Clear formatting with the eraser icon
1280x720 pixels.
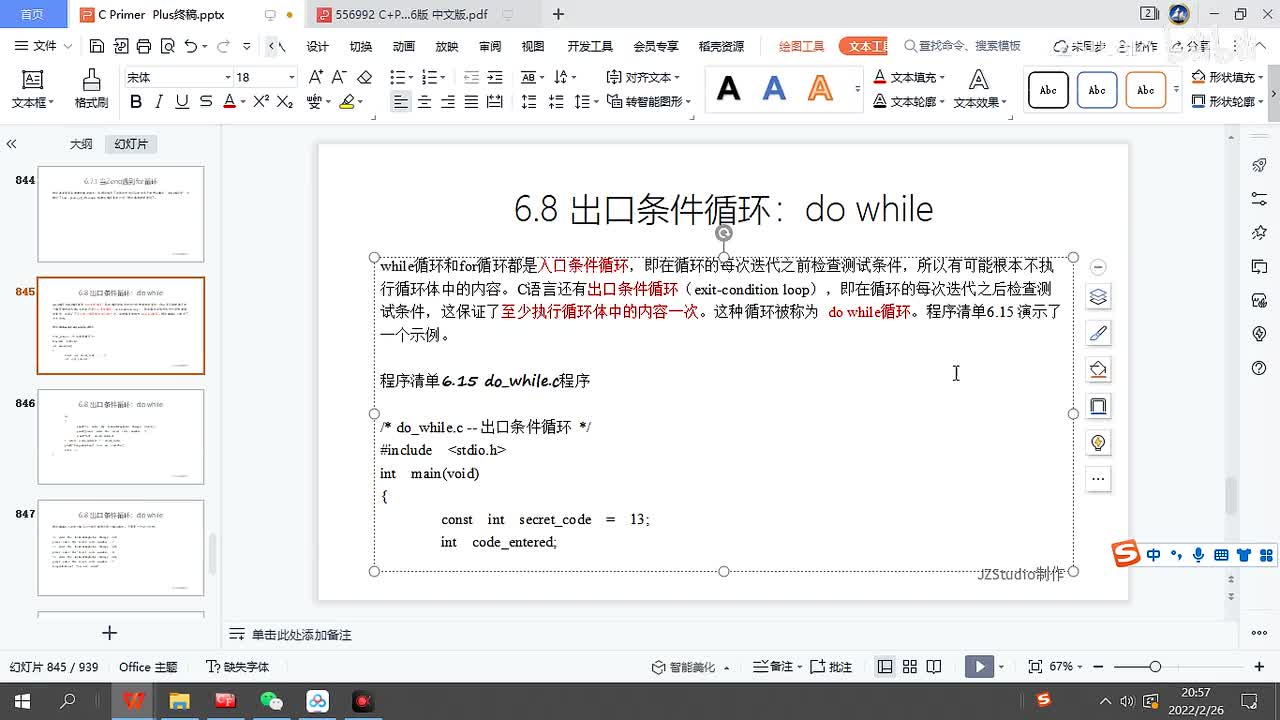pos(364,77)
